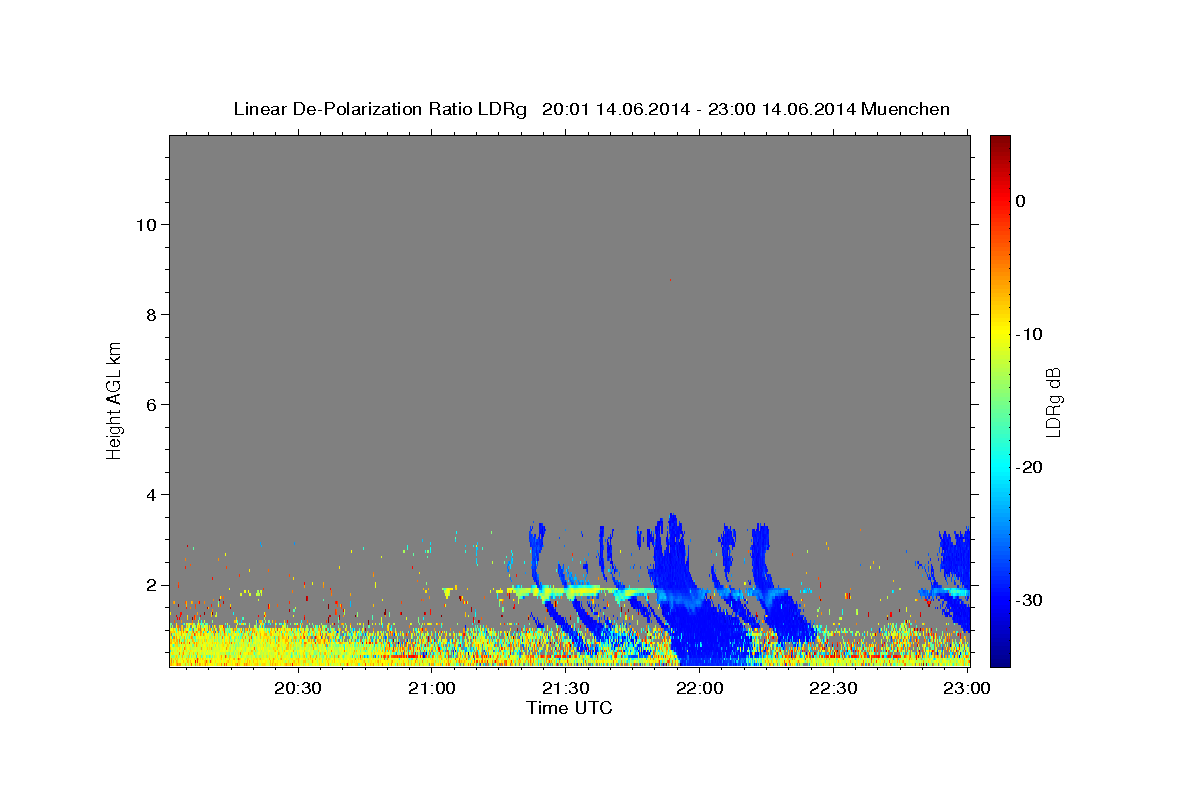Viewport: 1200px width, 800px height.
Task: Click the height tick label 10
Action: 147,225
